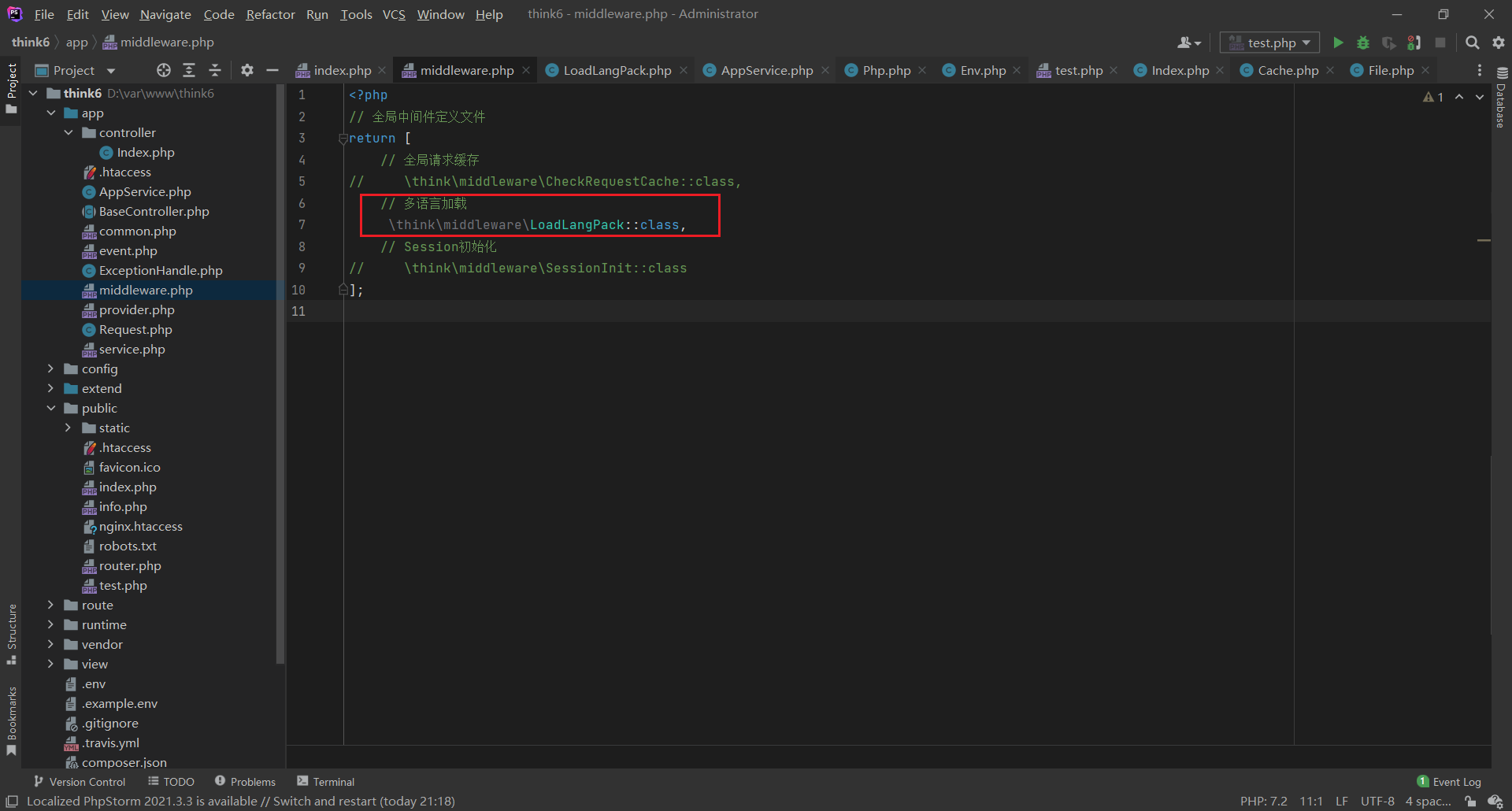Toggle the Project side panel button

click(x=11, y=88)
